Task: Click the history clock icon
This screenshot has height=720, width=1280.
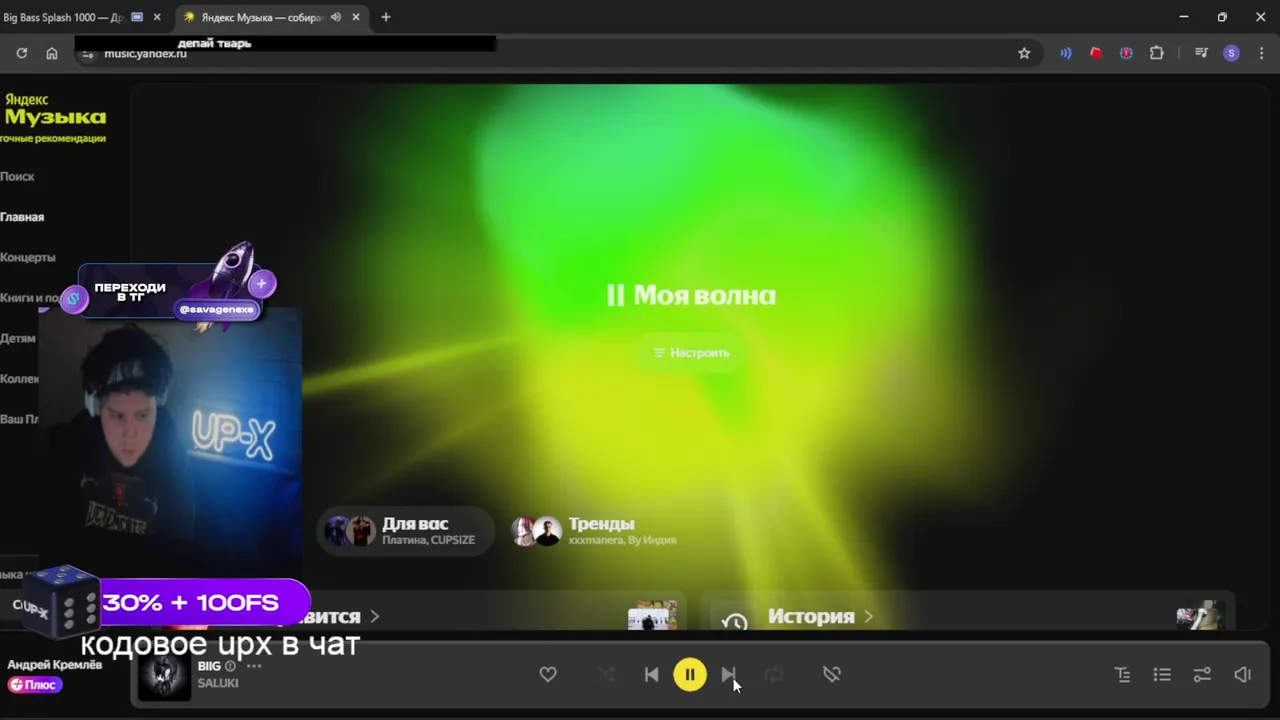Action: coord(735,621)
